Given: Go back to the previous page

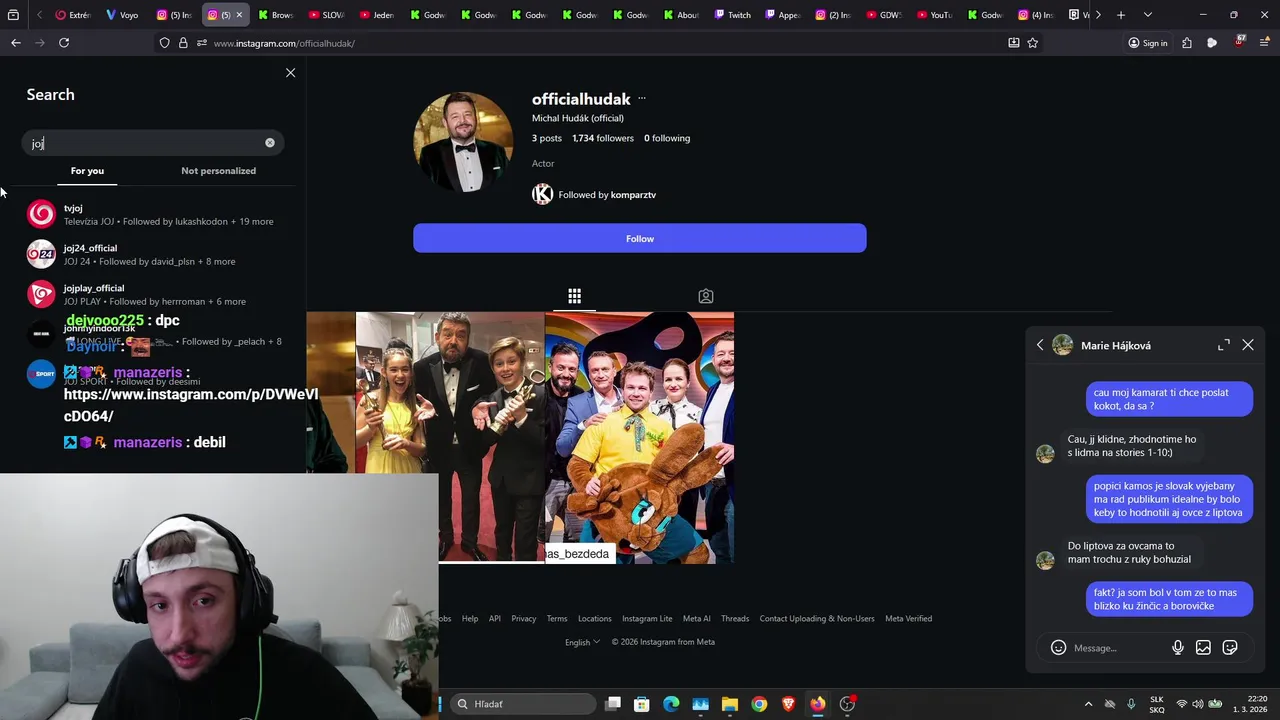Looking at the screenshot, I should [15, 43].
